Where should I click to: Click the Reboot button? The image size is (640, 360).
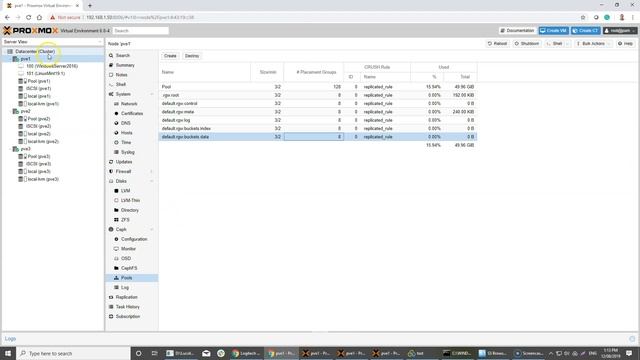pos(497,44)
